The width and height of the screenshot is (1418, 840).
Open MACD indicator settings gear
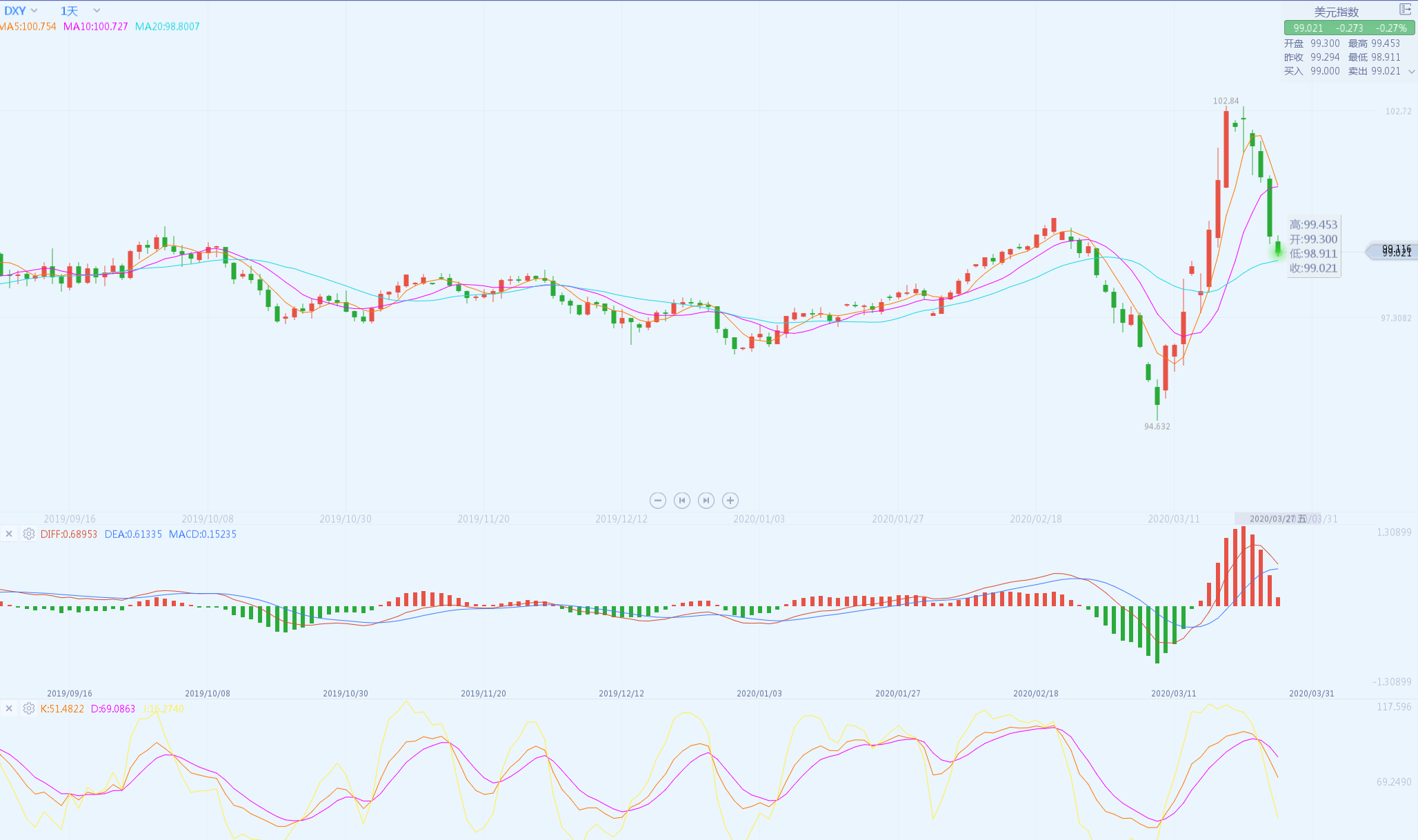[29, 534]
